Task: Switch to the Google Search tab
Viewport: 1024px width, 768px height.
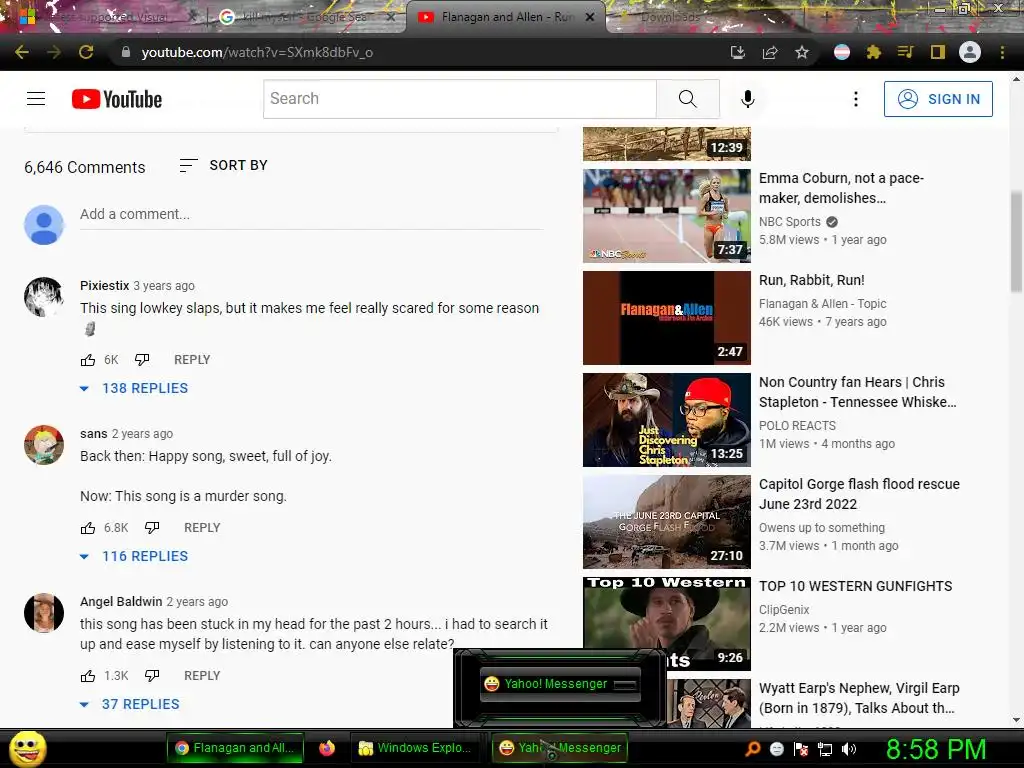Action: 304,17
